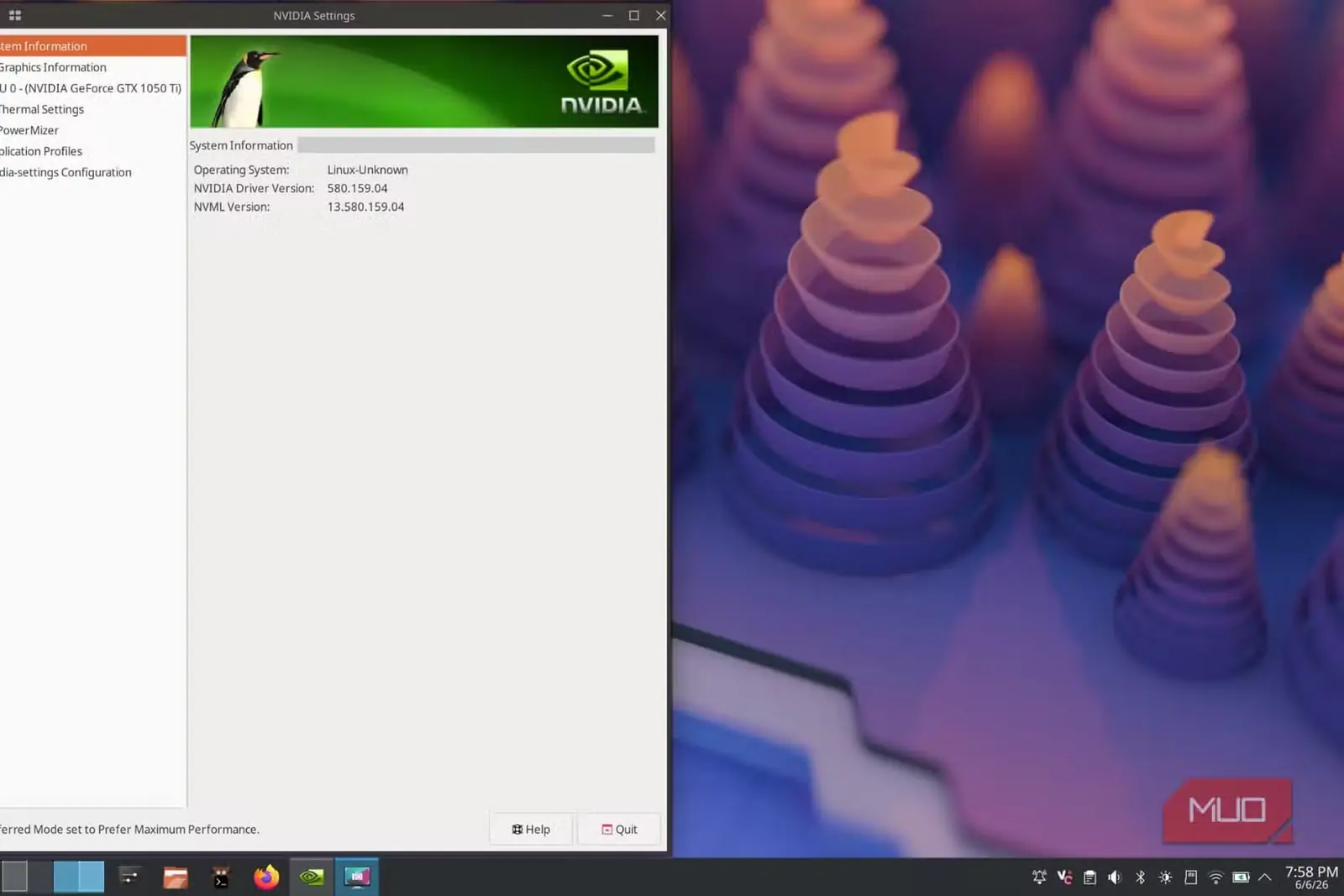Select the NVIDIA Settings taskbar entry
This screenshot has height=896, width=1344.
tap(312, 877)
